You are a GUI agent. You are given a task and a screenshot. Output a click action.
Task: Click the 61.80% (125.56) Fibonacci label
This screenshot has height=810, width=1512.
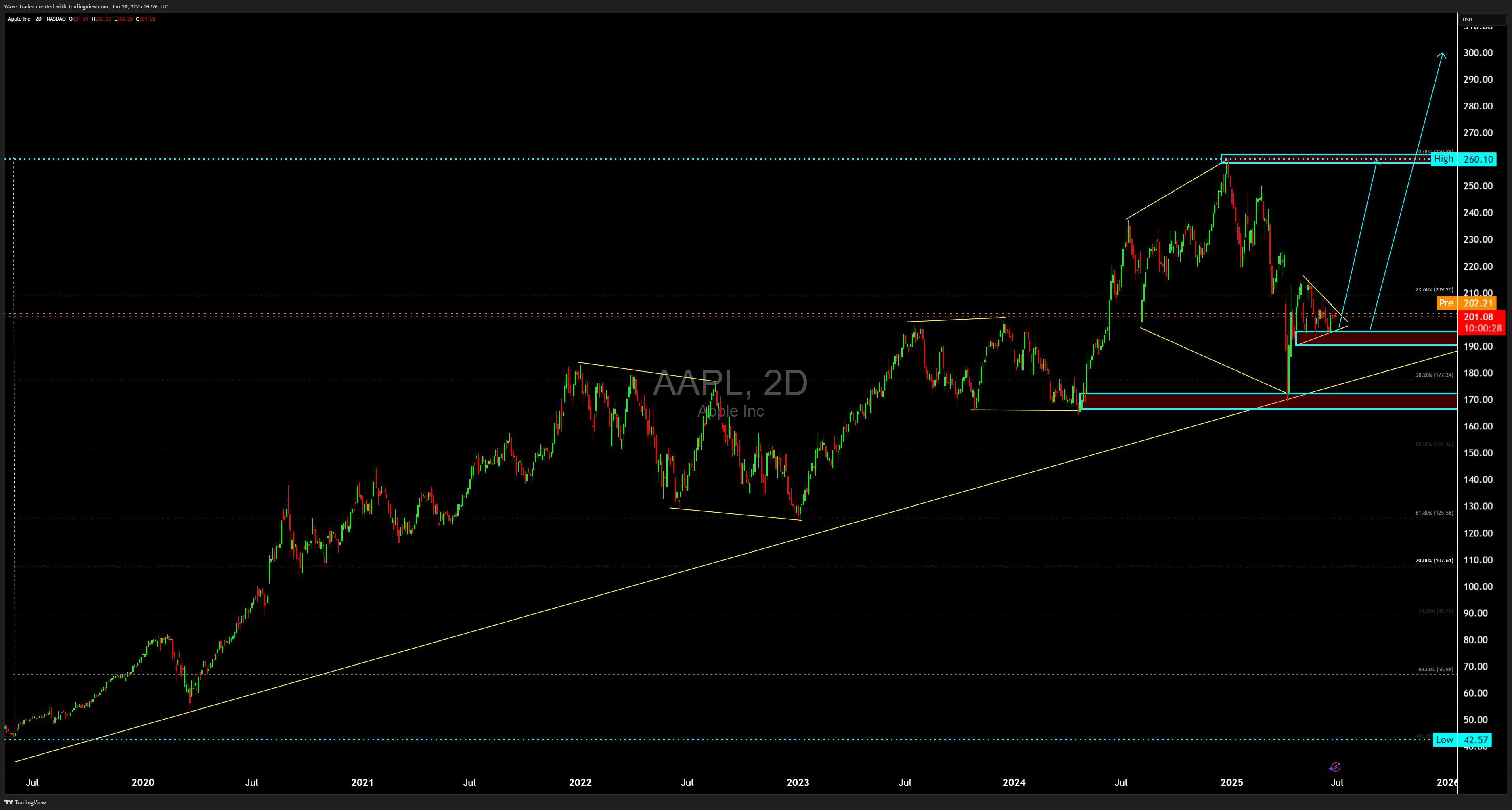[1434, 513]
